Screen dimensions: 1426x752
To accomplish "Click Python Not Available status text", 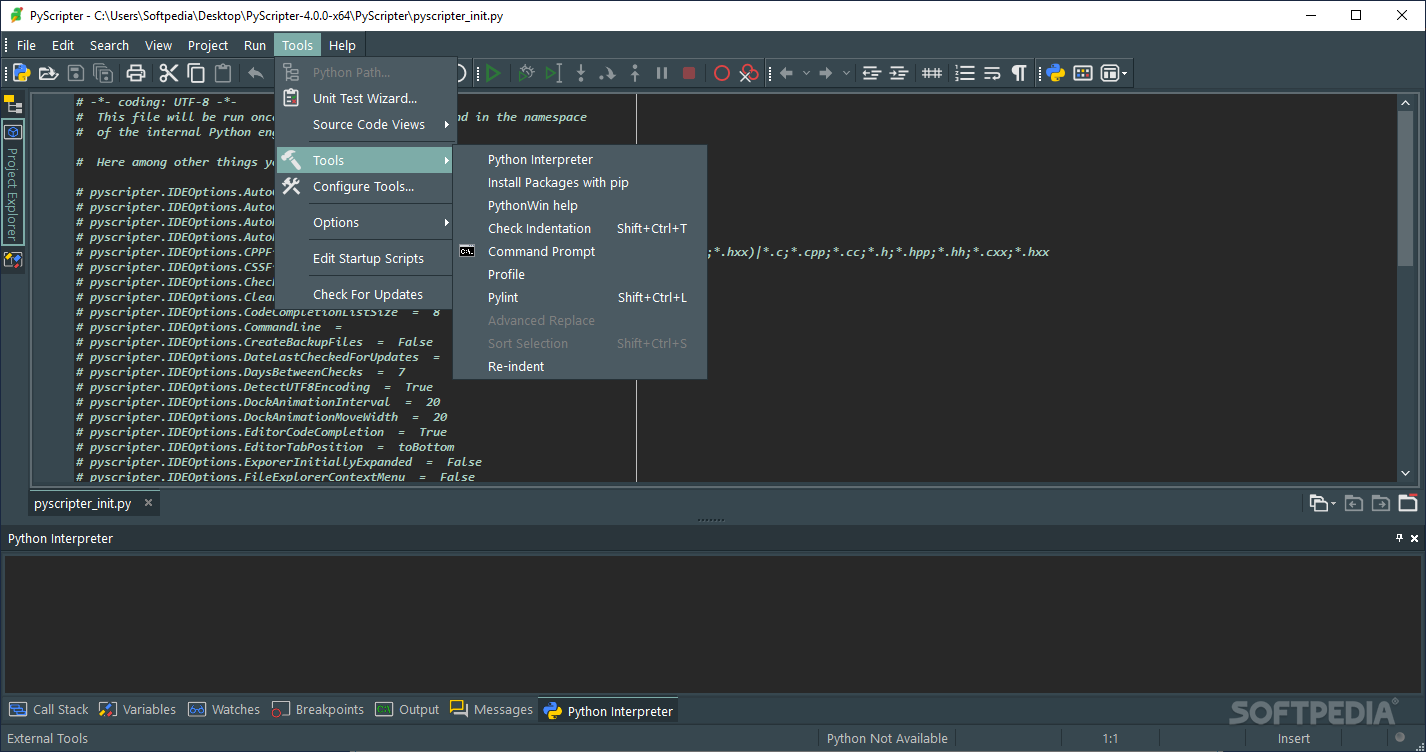I will 887,738.
